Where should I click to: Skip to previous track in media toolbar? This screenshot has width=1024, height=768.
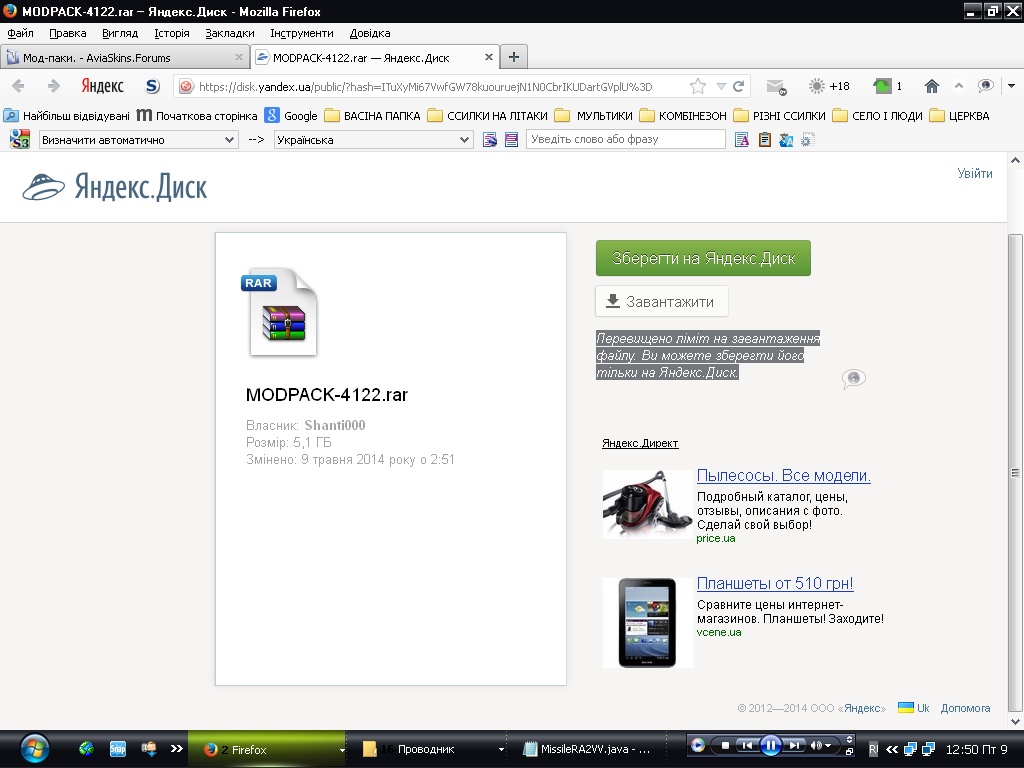(x=747, y=745)
